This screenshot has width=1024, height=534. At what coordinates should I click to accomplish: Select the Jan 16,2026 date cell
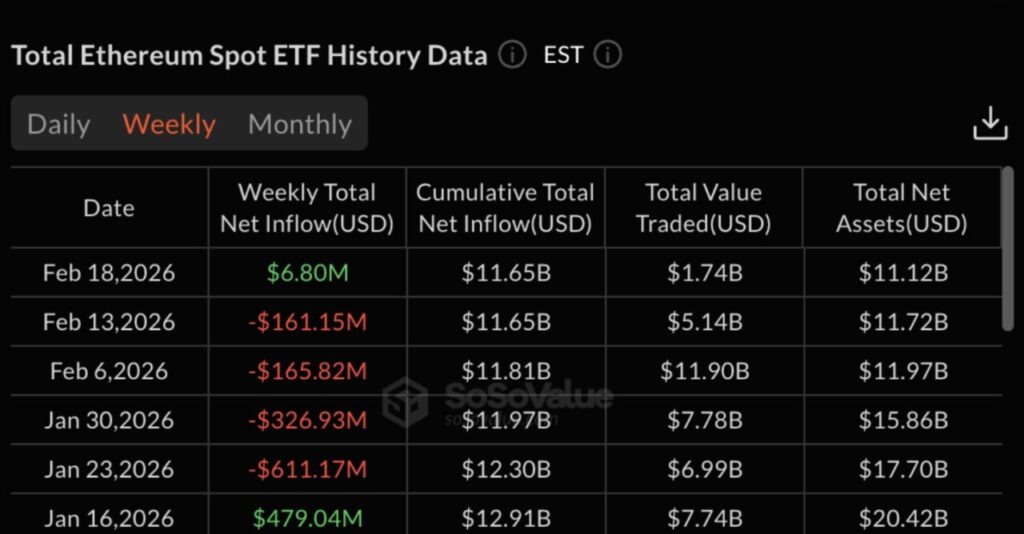click(x=109, y=518)
